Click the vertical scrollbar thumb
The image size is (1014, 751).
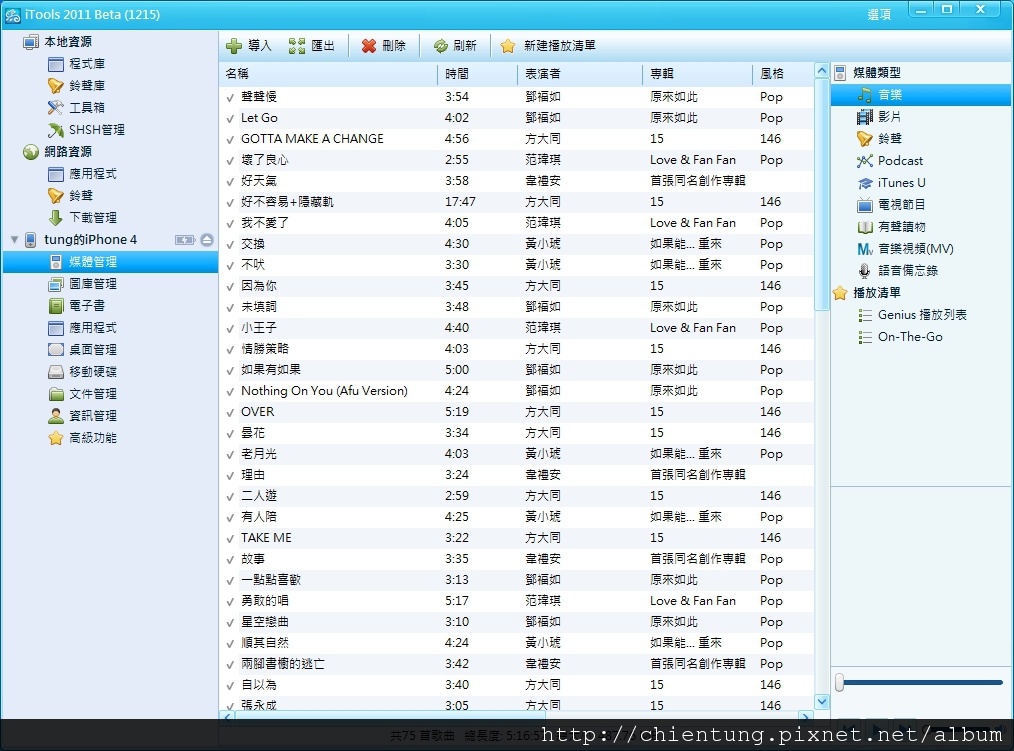coord(821,194)
